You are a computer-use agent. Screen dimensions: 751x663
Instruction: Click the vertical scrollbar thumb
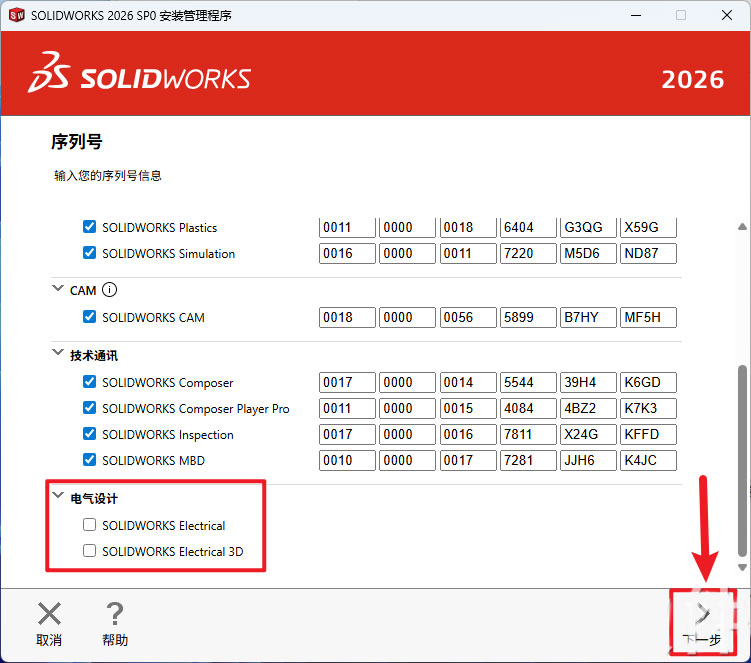[741, 460]
